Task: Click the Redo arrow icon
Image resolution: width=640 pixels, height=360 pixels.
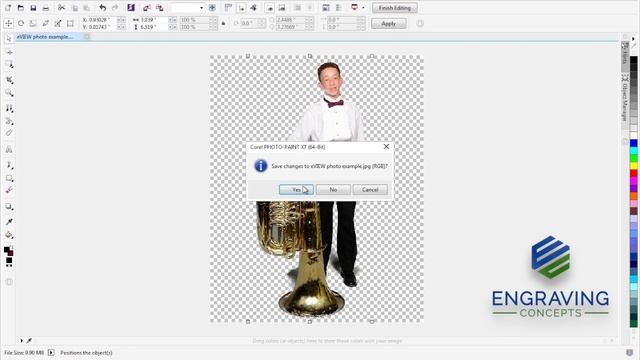Action: [x=115, y=8]
